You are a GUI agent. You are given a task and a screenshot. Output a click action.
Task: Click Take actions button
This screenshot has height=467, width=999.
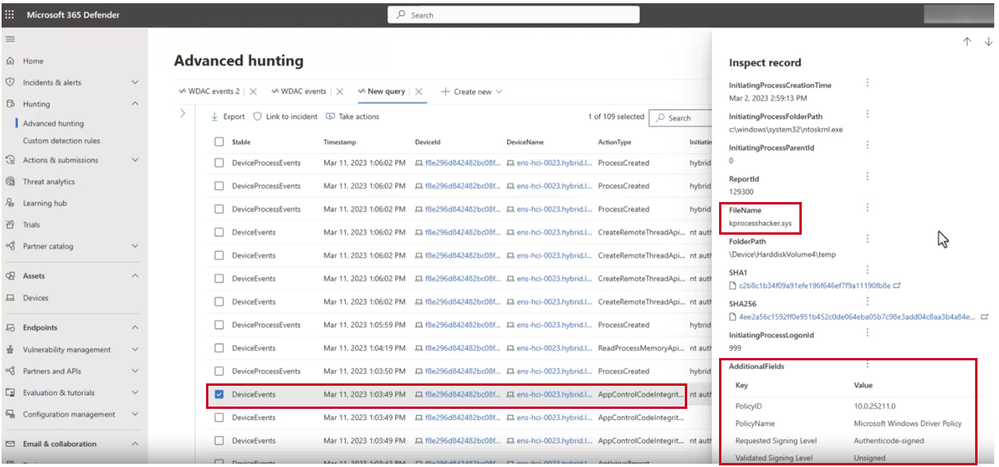pyautogui.click(x=352, y=117)
